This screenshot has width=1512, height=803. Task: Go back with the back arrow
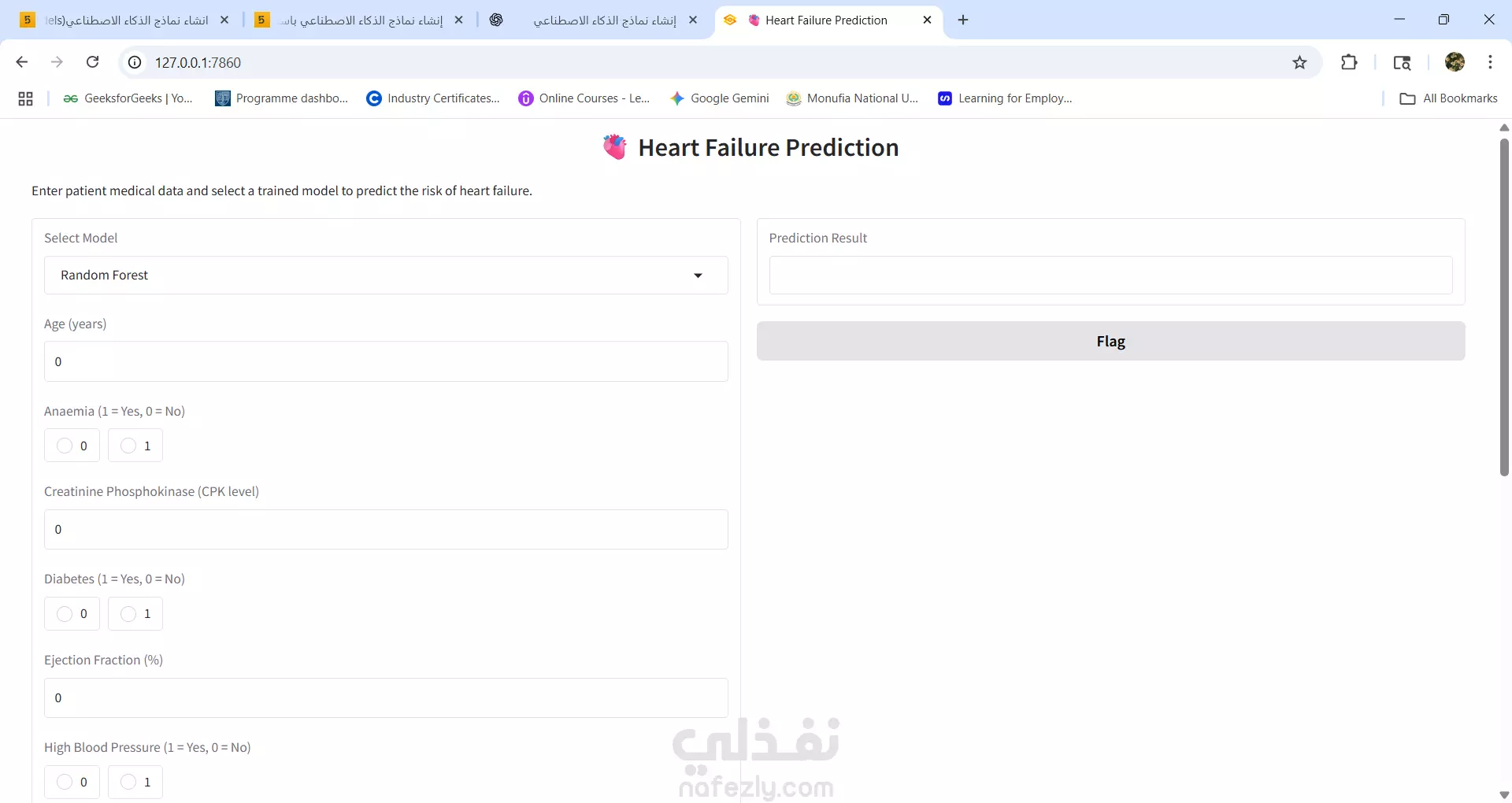click(x=22, y=62)
